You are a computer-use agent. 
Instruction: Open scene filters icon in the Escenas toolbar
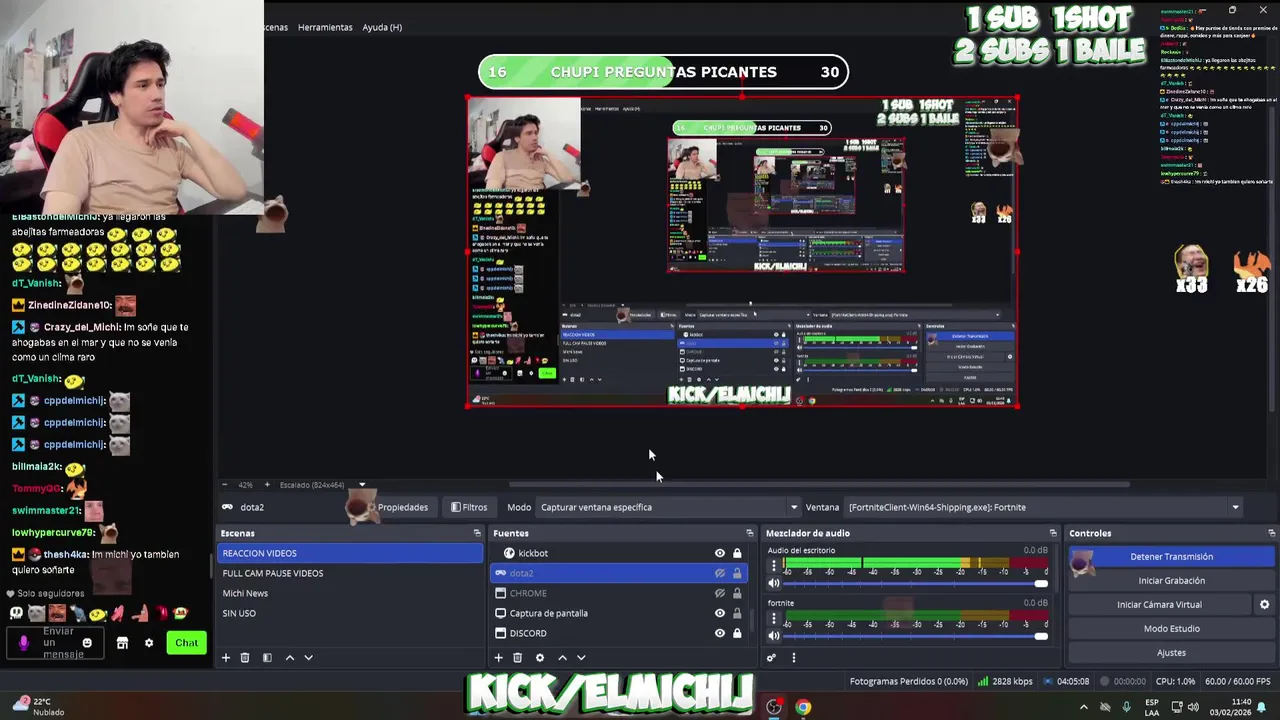(267, 658)
